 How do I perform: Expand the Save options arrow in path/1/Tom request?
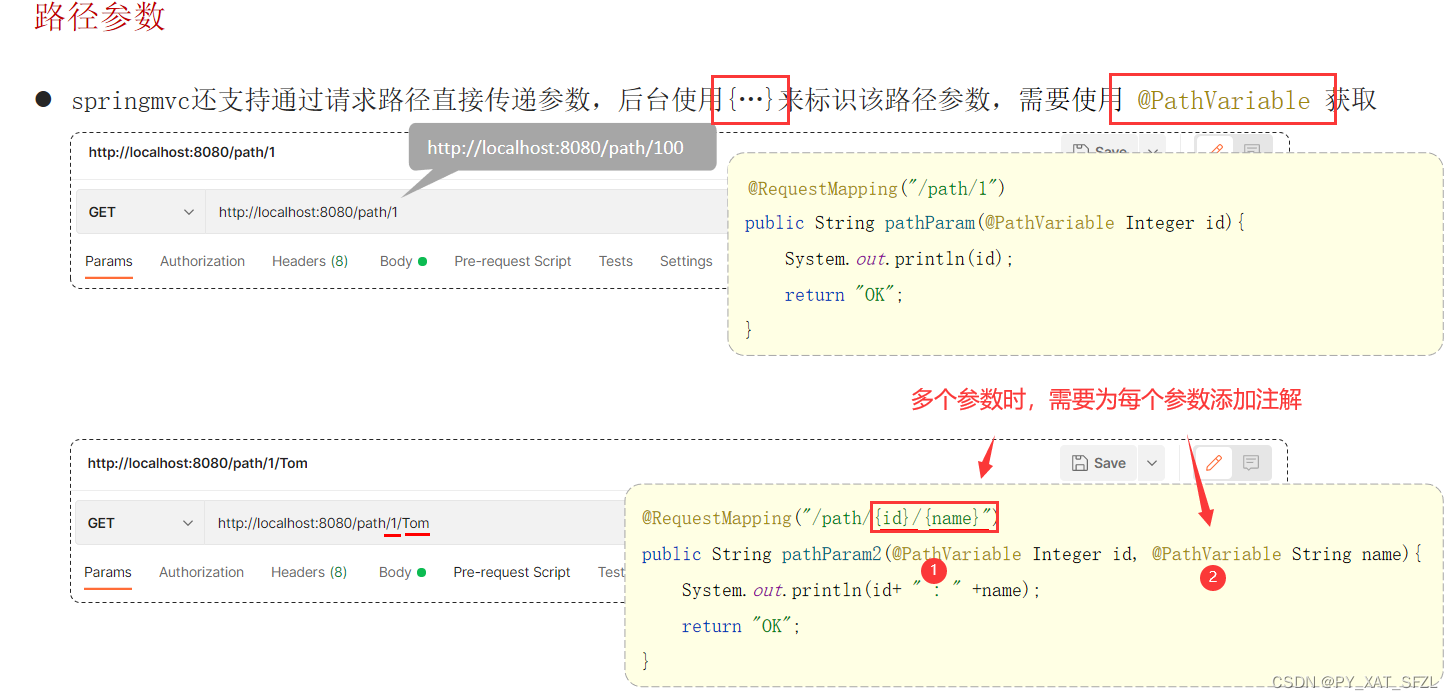click(1152, 463)
